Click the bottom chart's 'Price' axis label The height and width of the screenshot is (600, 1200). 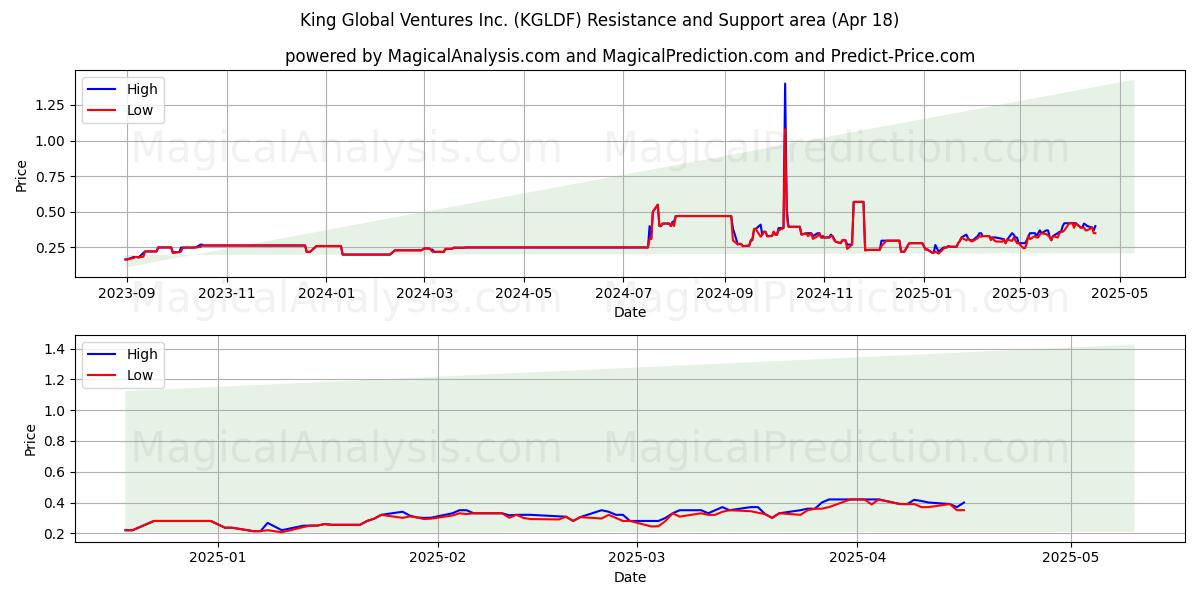click(30, 440)
